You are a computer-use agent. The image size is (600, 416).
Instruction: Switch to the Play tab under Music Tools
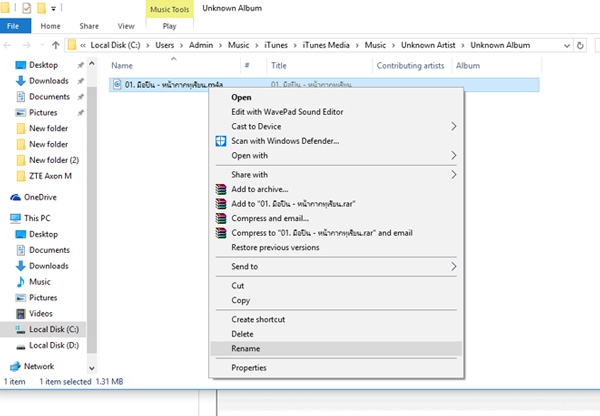click(170, 26)
